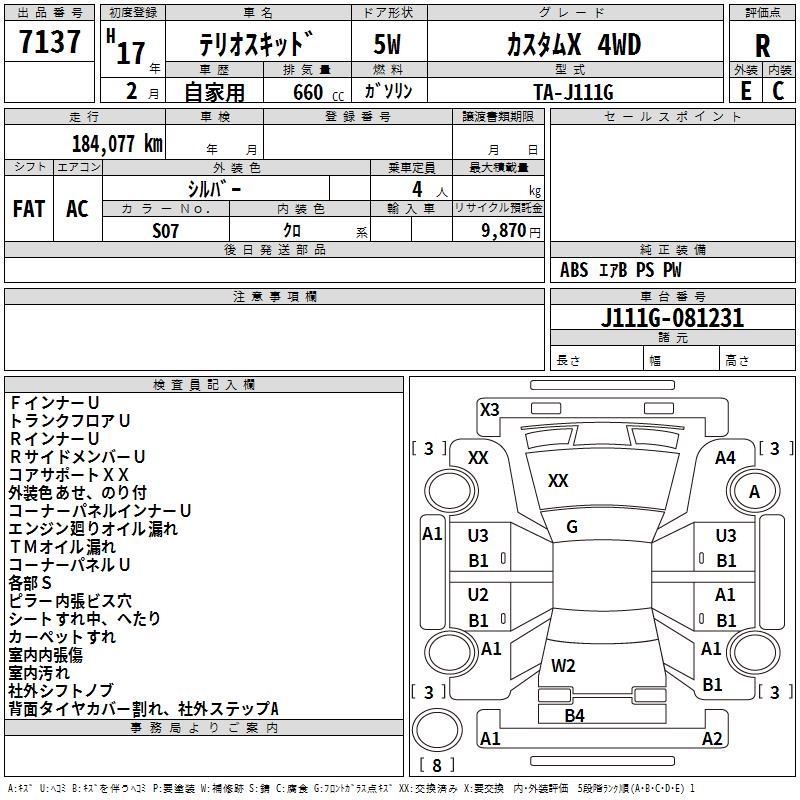Click the interior color "クロ"

coord(292,231)
